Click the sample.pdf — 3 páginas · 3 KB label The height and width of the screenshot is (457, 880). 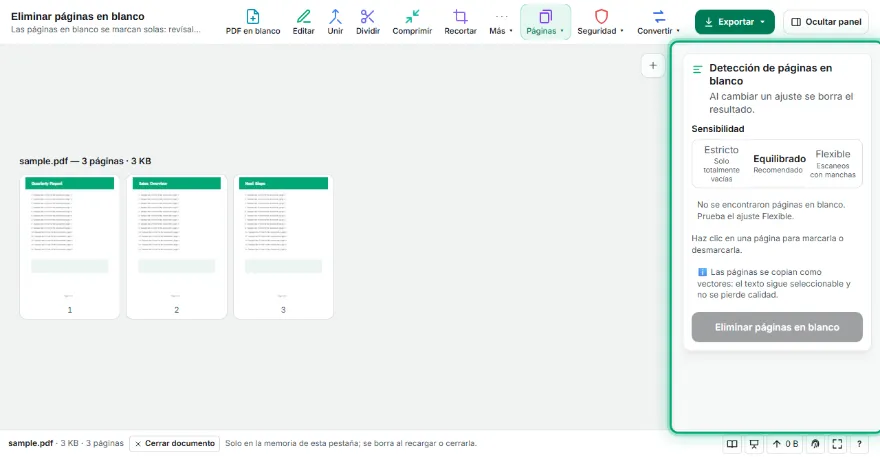(x=85, y=161)
